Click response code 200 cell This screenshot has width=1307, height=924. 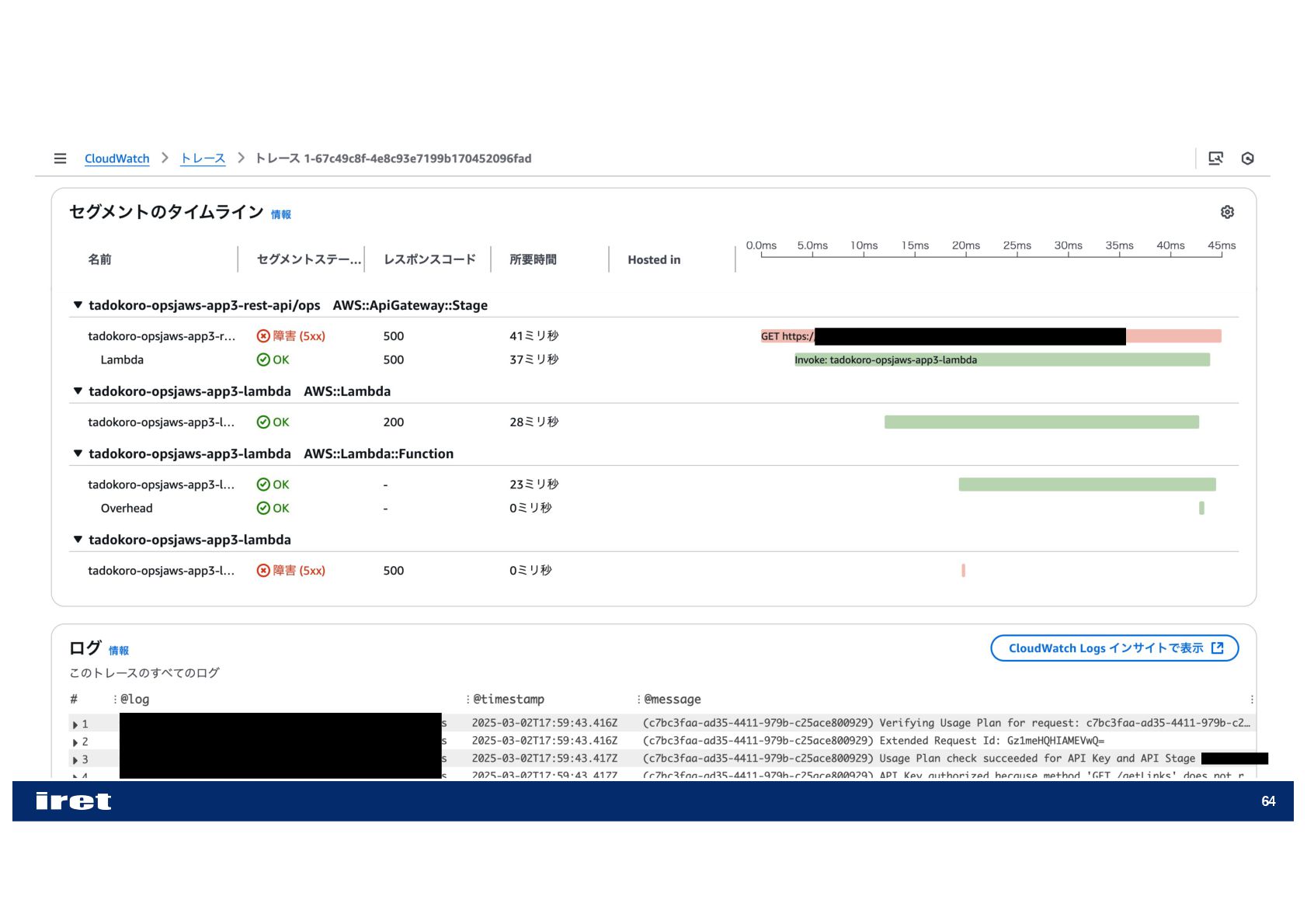(394, 422)
